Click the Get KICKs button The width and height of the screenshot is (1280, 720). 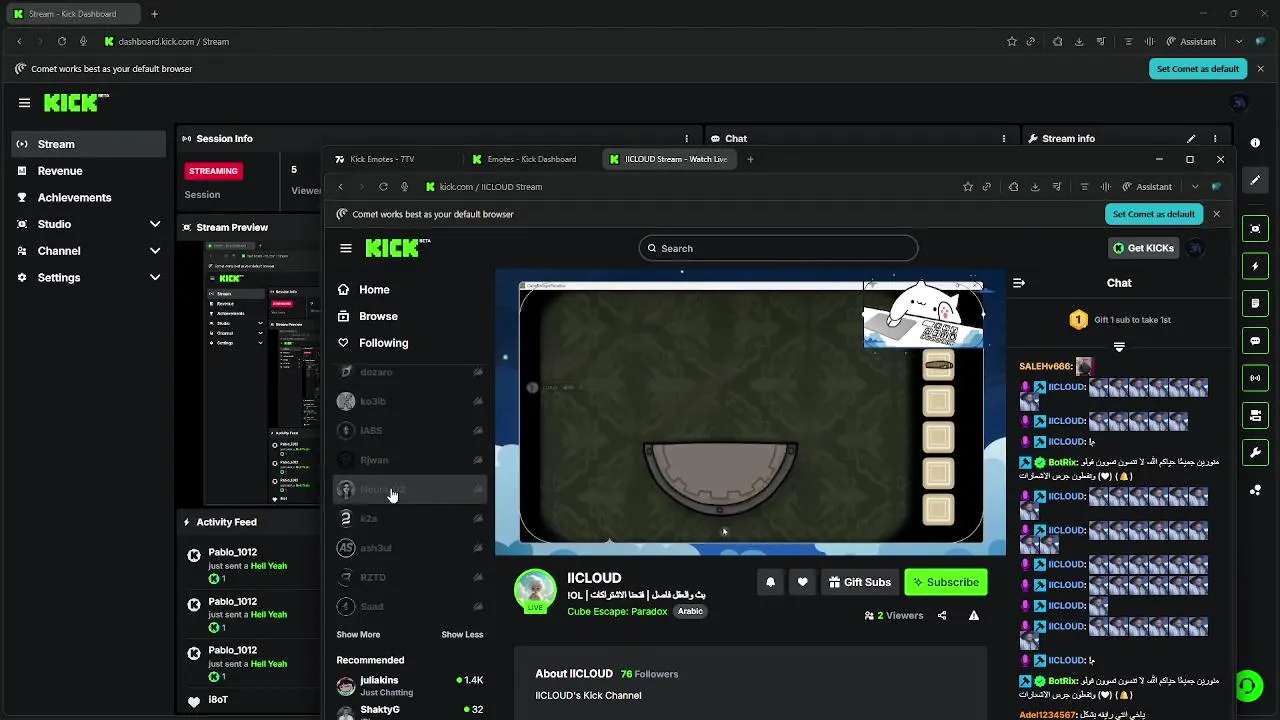tap(1144, 248)
